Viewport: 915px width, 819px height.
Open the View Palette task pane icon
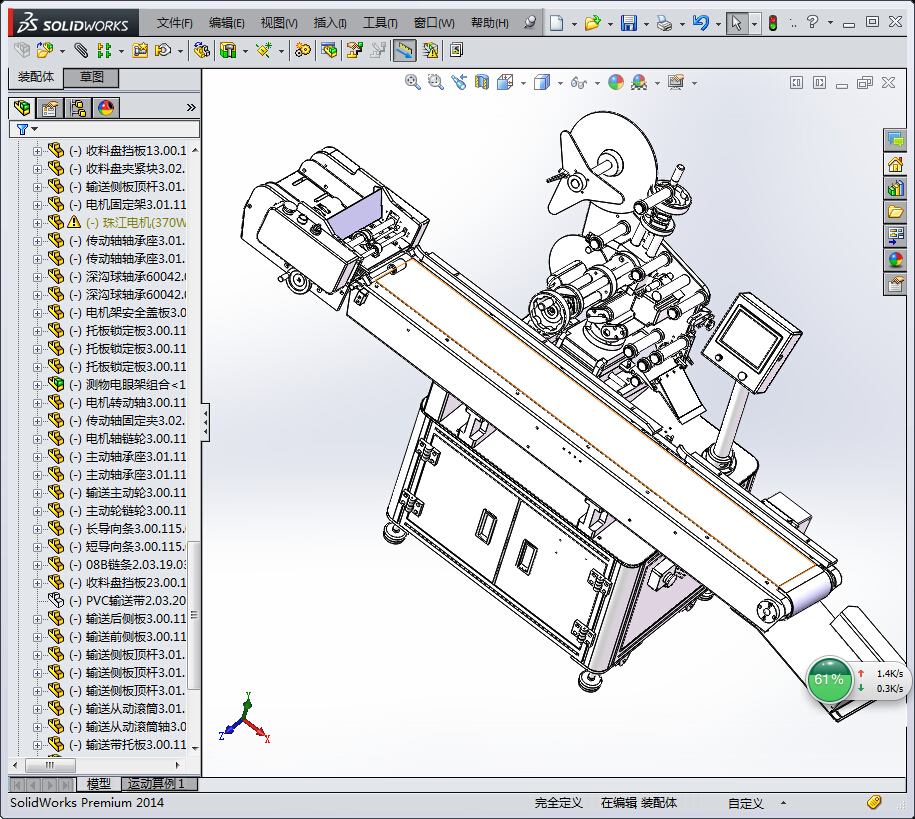pyautogui.click(x=895, y=236)
